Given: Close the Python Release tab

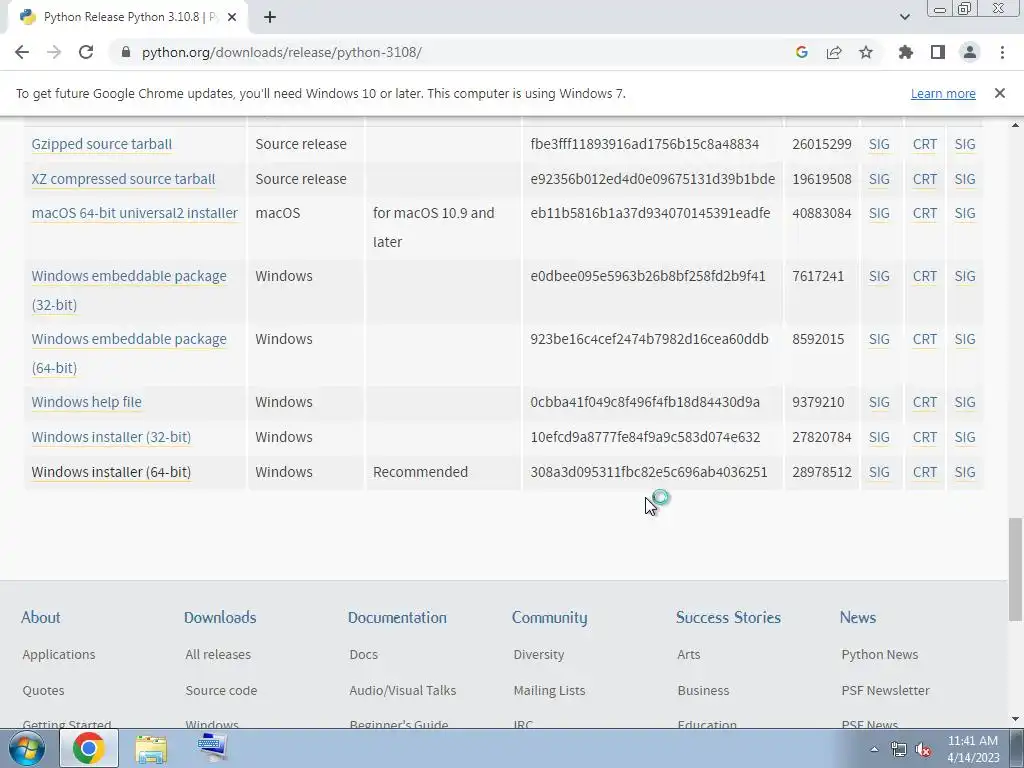Looking at the screenshot, I should (x=232, y=17).
